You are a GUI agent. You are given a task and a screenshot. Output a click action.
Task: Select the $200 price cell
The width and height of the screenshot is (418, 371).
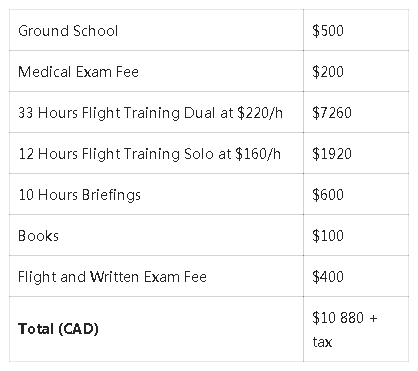point(356,71)
